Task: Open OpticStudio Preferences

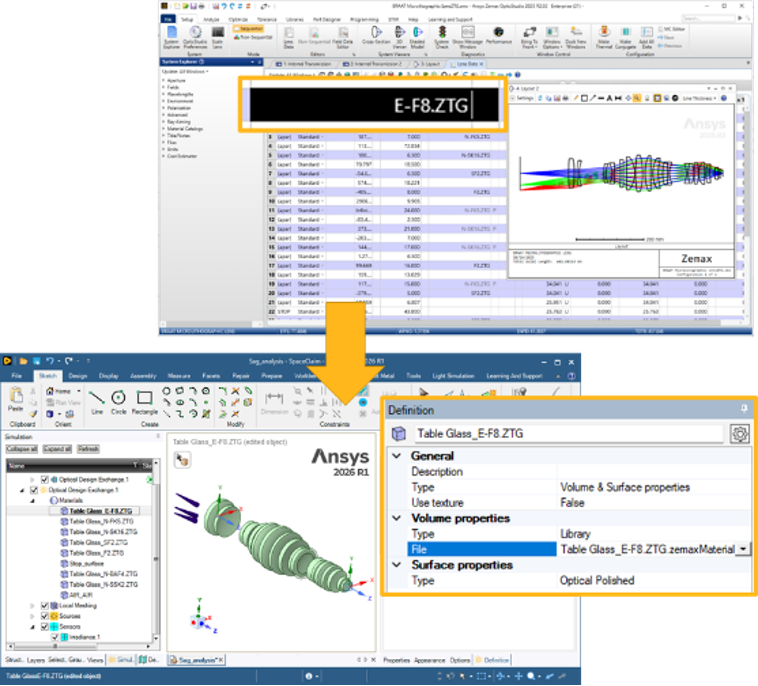Action: (195, 37)
